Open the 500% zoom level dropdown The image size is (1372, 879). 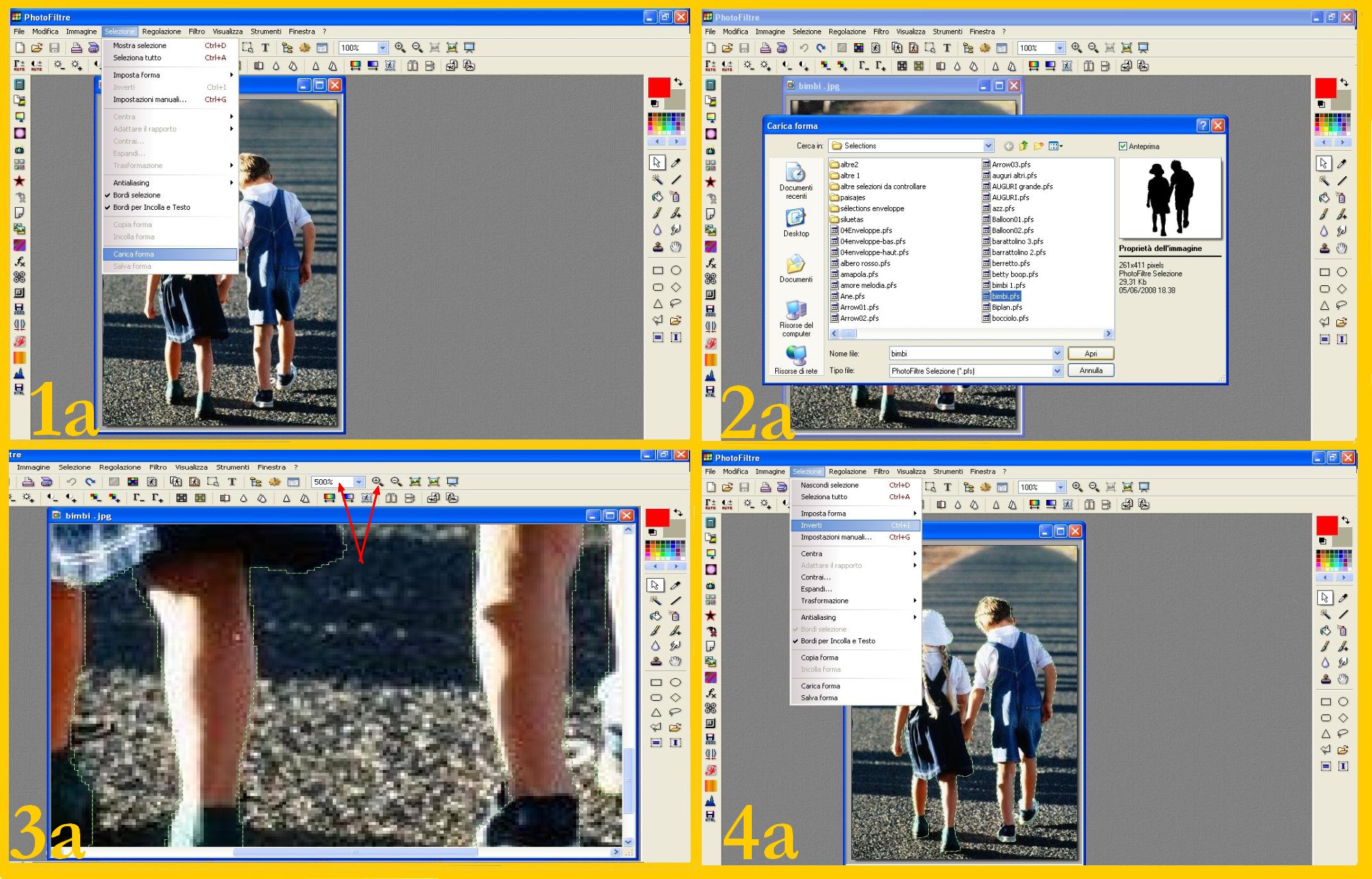[x=358, y=482]
